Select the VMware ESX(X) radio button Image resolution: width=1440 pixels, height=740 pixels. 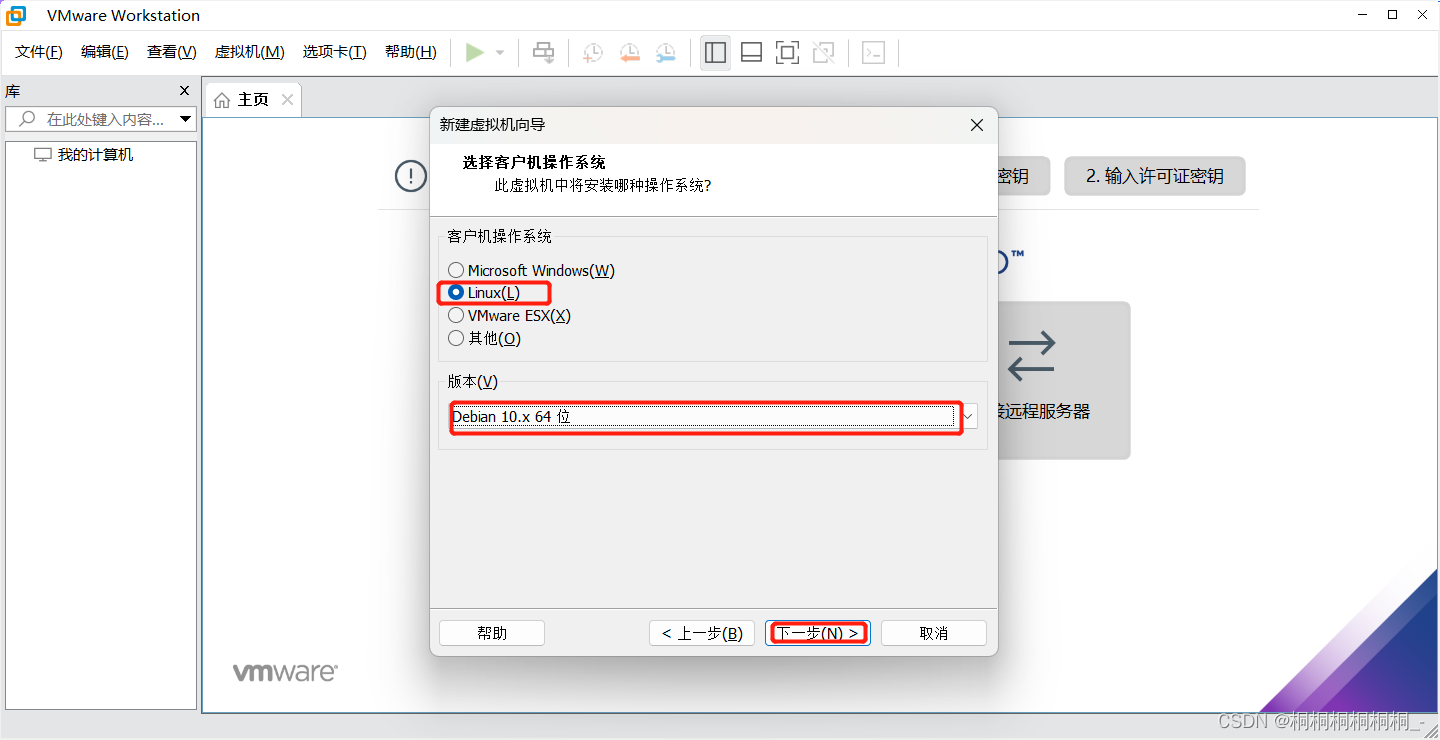[x=456, y=316]
